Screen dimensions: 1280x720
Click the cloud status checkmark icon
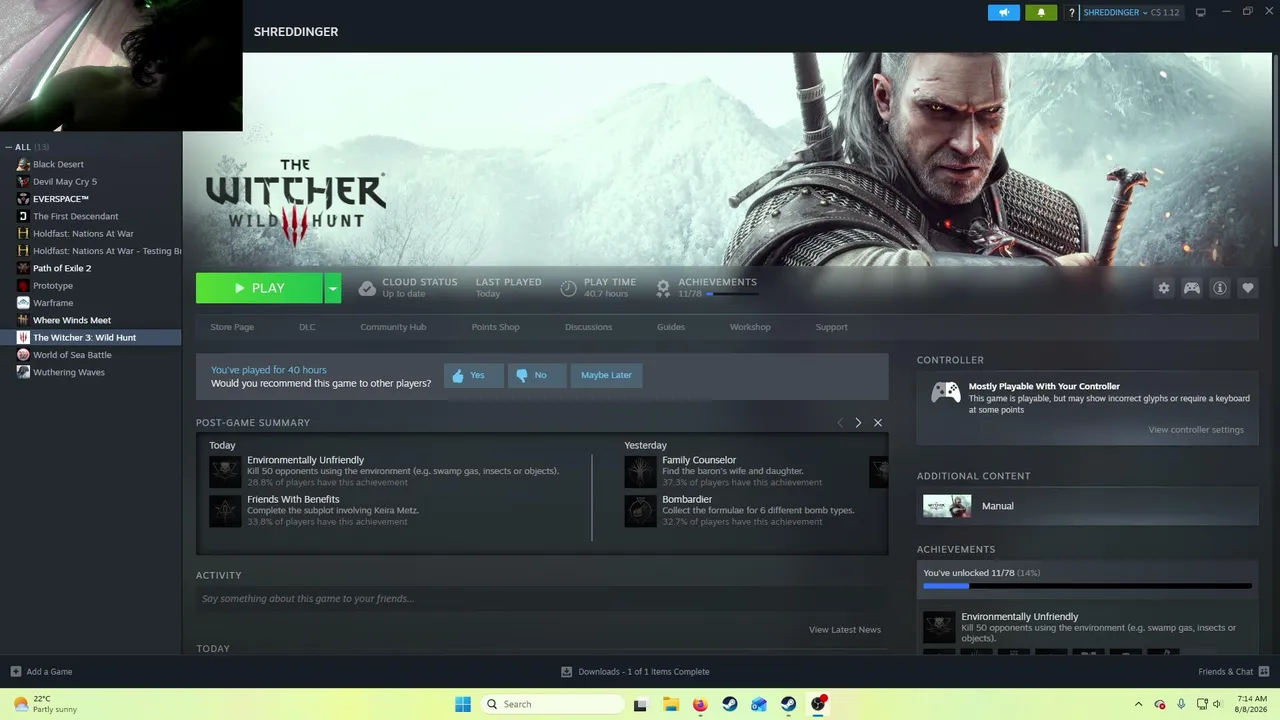pos(367,288)
